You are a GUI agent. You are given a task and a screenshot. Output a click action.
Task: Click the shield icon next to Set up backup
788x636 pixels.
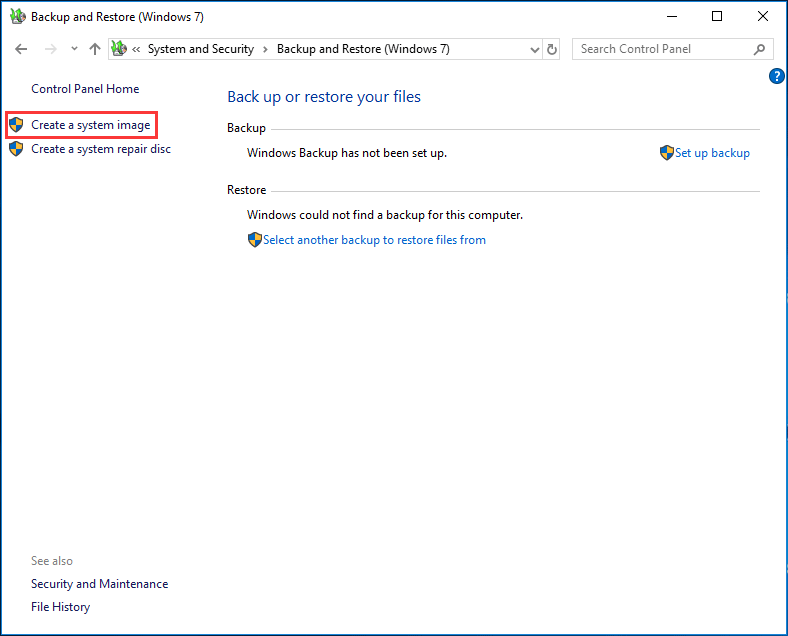tap(666, 153)
